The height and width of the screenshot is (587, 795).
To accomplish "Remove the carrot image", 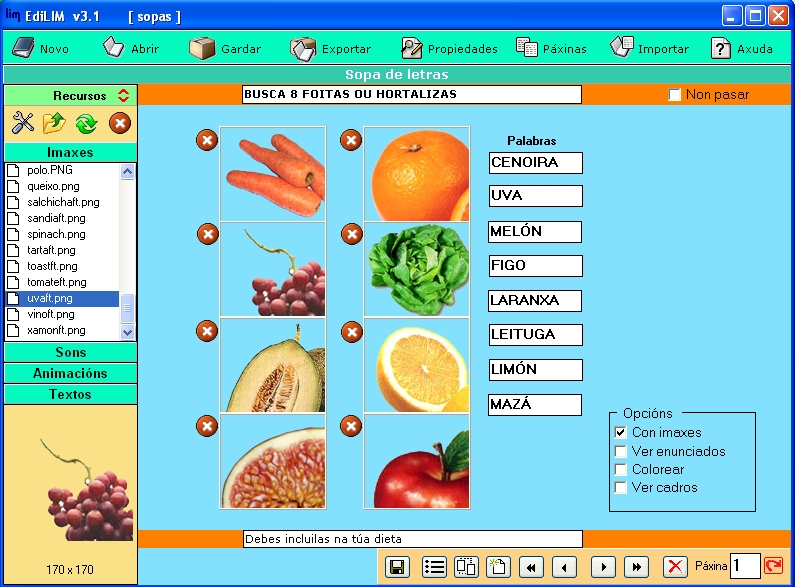I will 207,140.
